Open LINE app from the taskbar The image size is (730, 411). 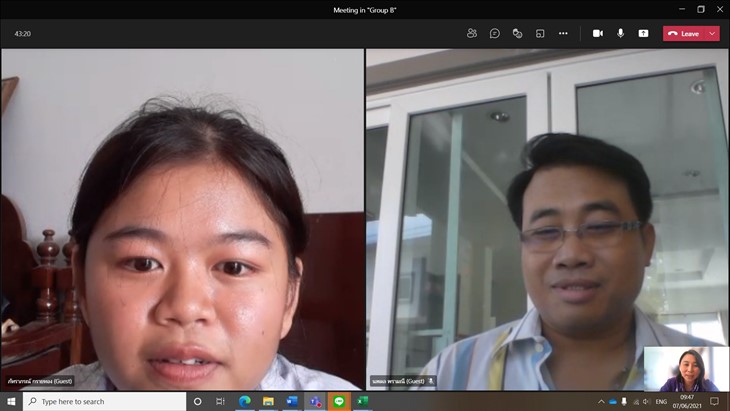point(338,401)
